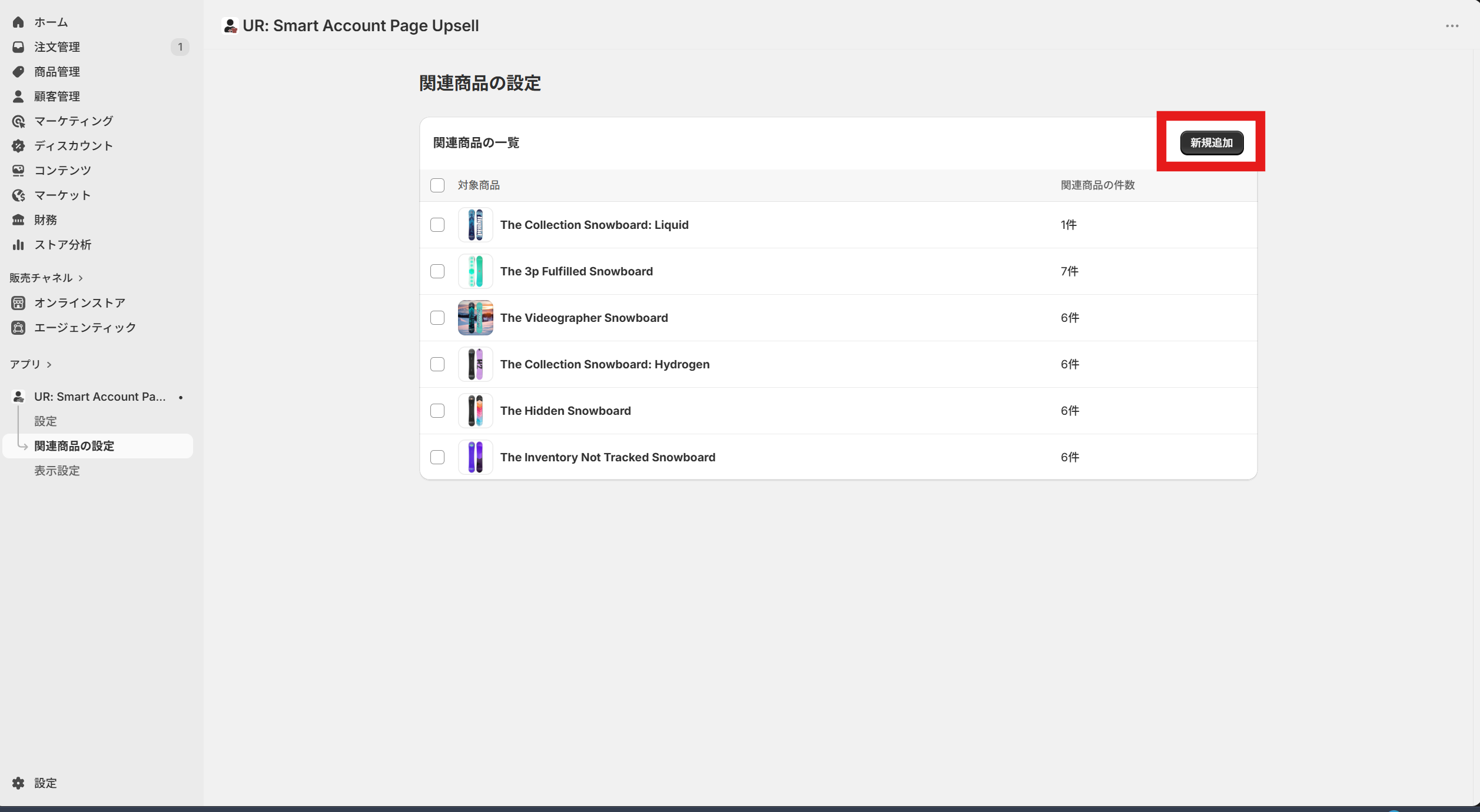The width and height of the screenshot is (1480, 812).
Task: Check the box for The Videographer Snowboard
Action: coord(437,318)
